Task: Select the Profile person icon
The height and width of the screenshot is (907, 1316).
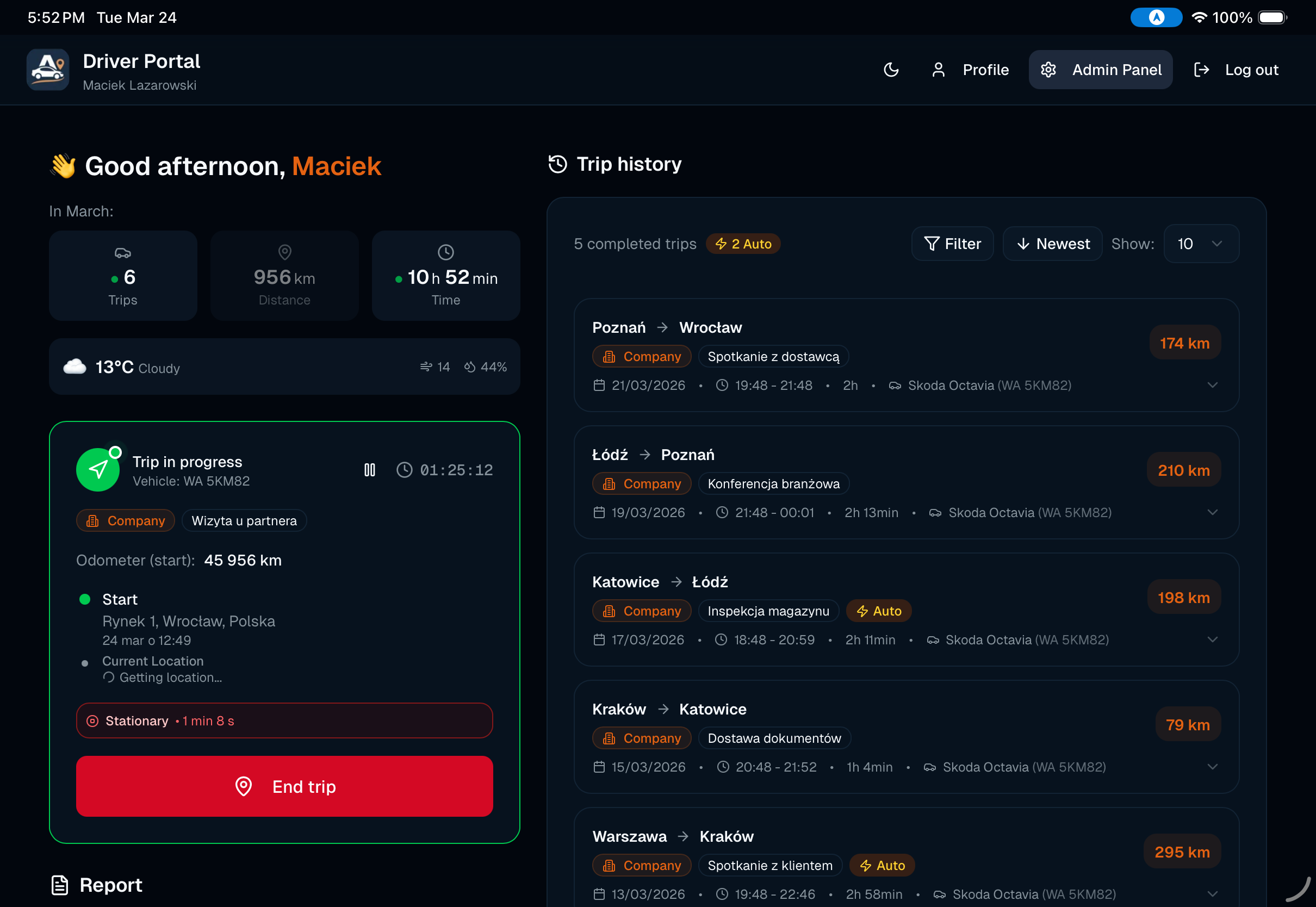Action: pyautogui.click(x=939, y=70)
